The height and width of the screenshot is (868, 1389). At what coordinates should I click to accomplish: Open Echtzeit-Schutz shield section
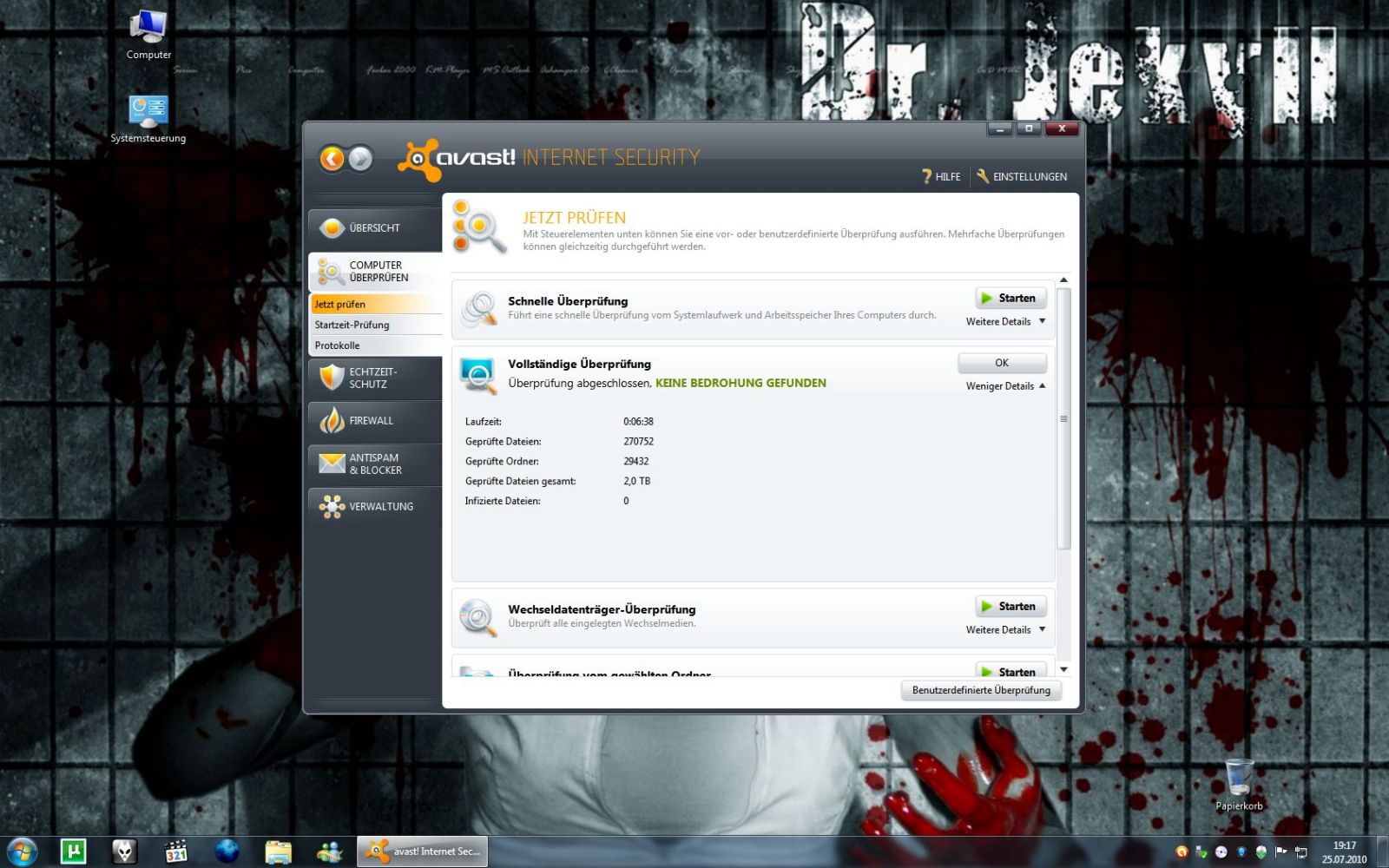[x=374, y=378]
